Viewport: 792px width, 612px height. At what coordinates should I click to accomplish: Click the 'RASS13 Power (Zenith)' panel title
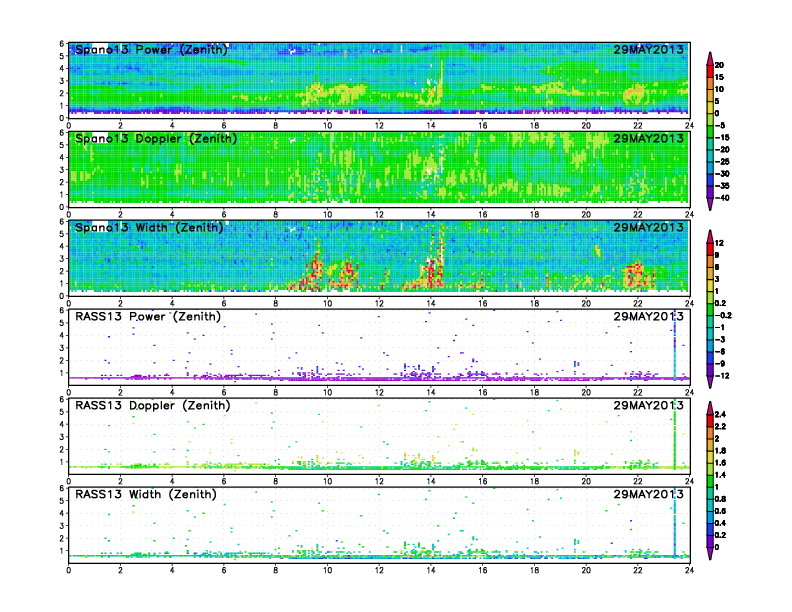(x=147, y=317)
